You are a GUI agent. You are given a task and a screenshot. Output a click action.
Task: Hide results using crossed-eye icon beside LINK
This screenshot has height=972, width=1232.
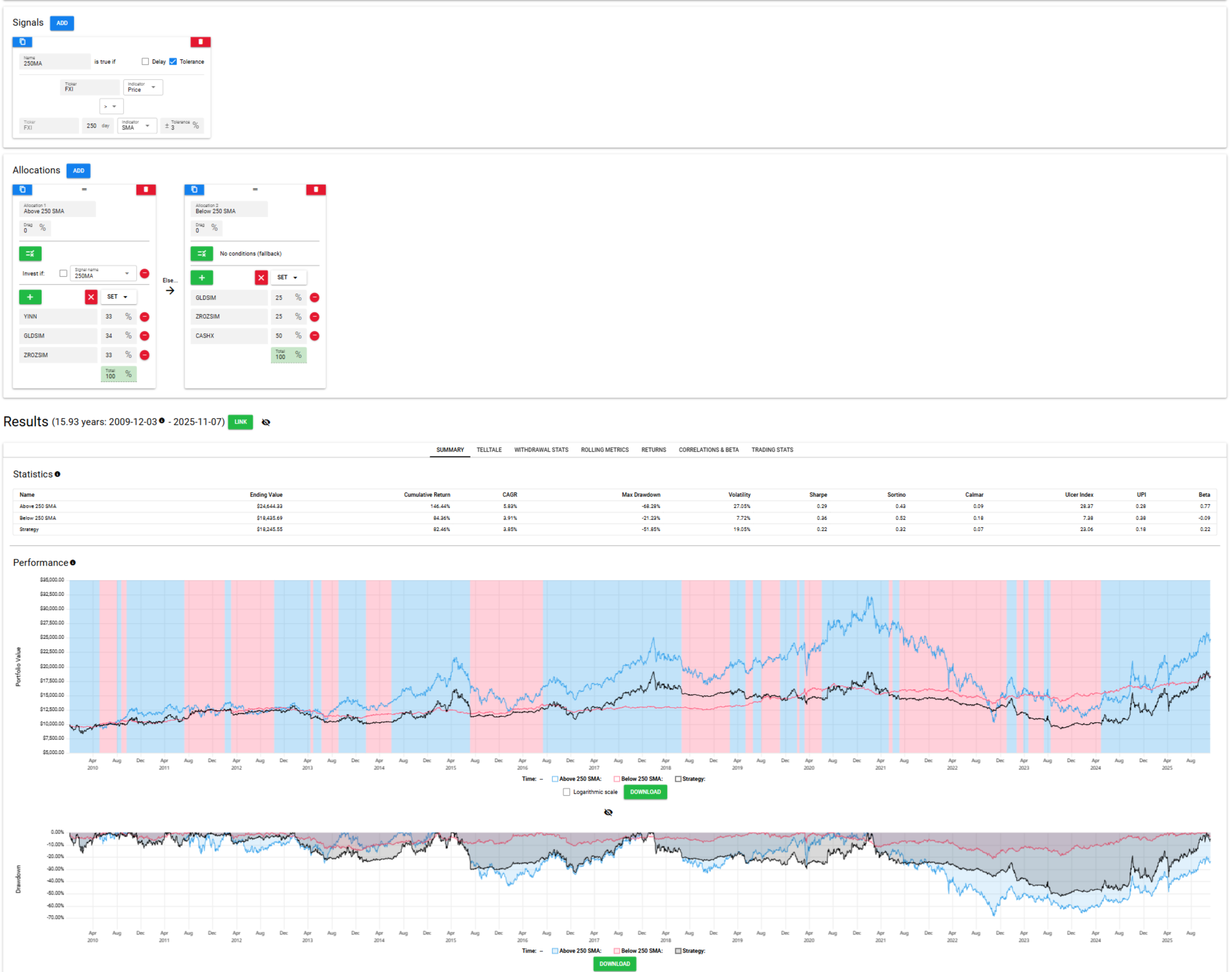[x=266, y=422]
